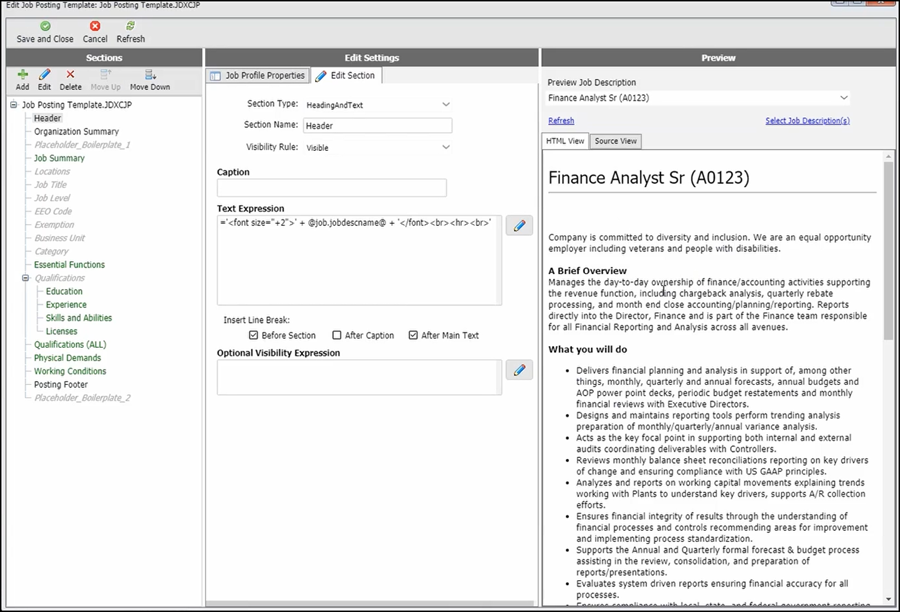Open the Optional Visibility Expression editor button

(x=519, y=370)
